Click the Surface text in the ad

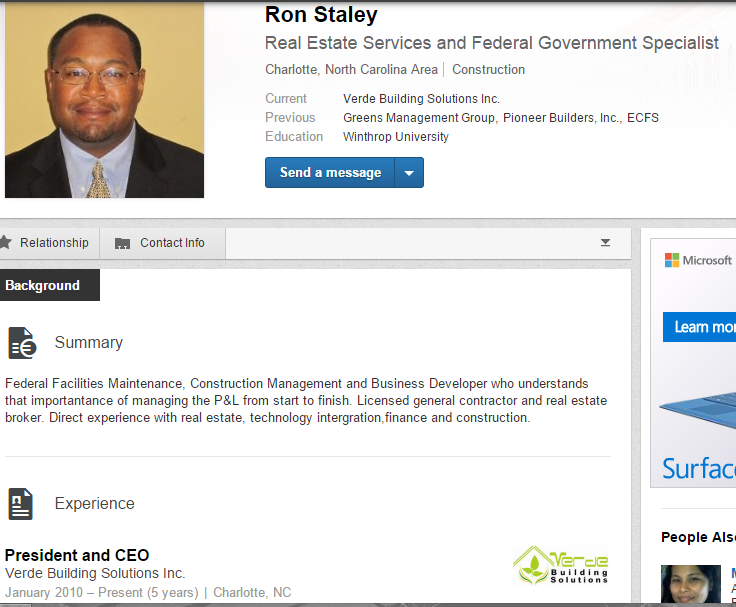tap(699, 469)
